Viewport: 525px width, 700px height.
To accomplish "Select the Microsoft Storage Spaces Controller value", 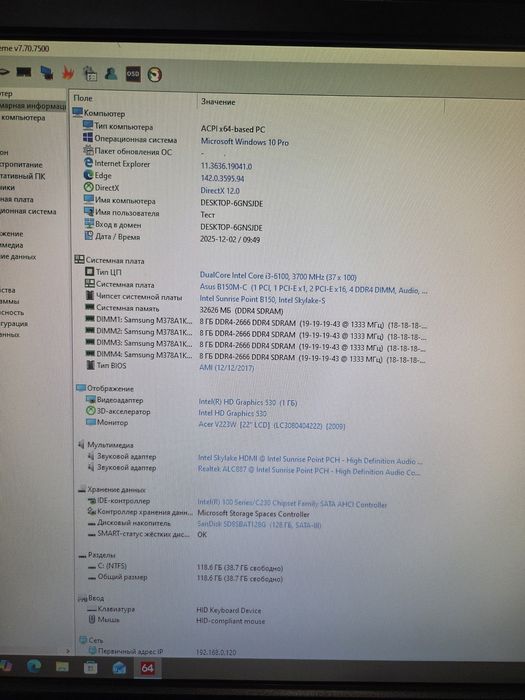I will click(253, 514).
